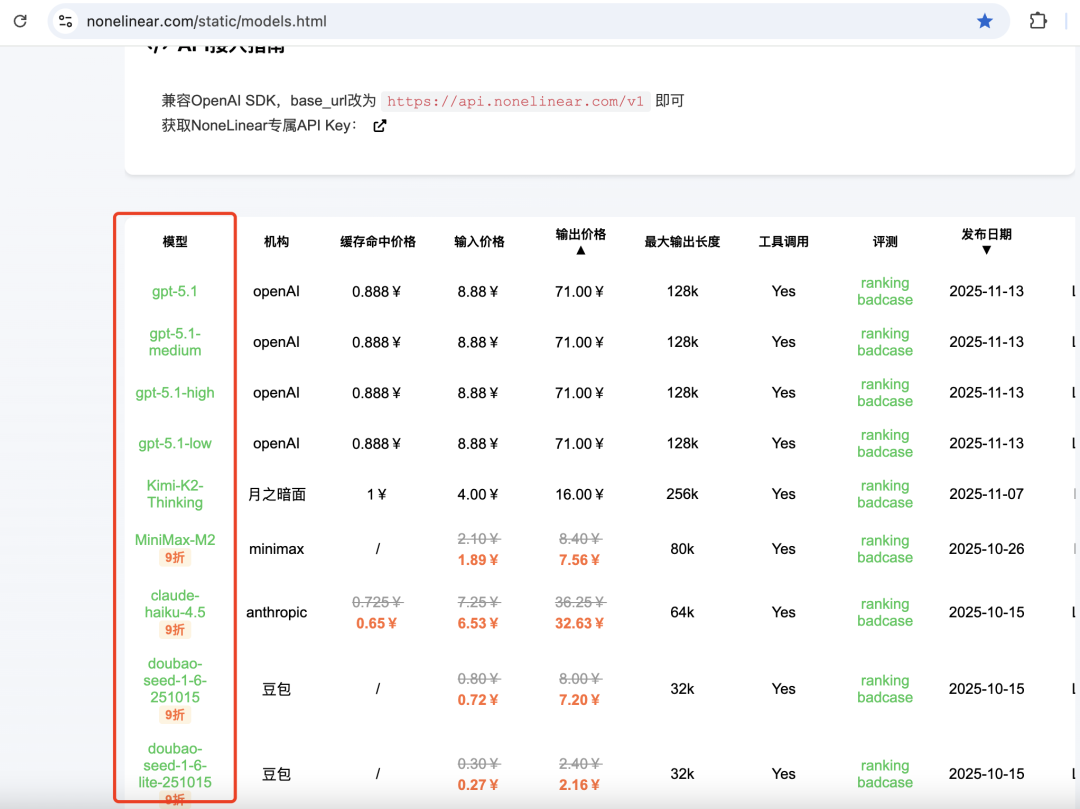Open the Kimi-K2-Thinking model link
The image size is (1080, 809).
click(x=175, y=494)
